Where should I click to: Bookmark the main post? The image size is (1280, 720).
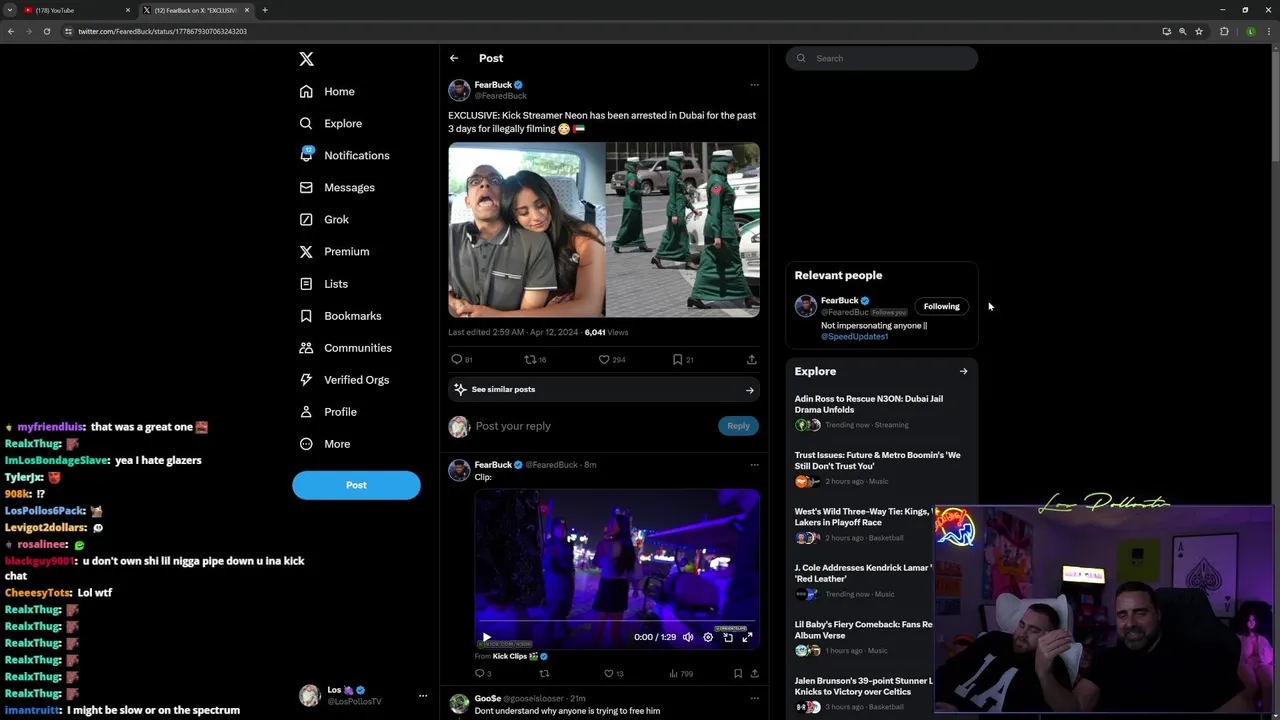point(677,359)
